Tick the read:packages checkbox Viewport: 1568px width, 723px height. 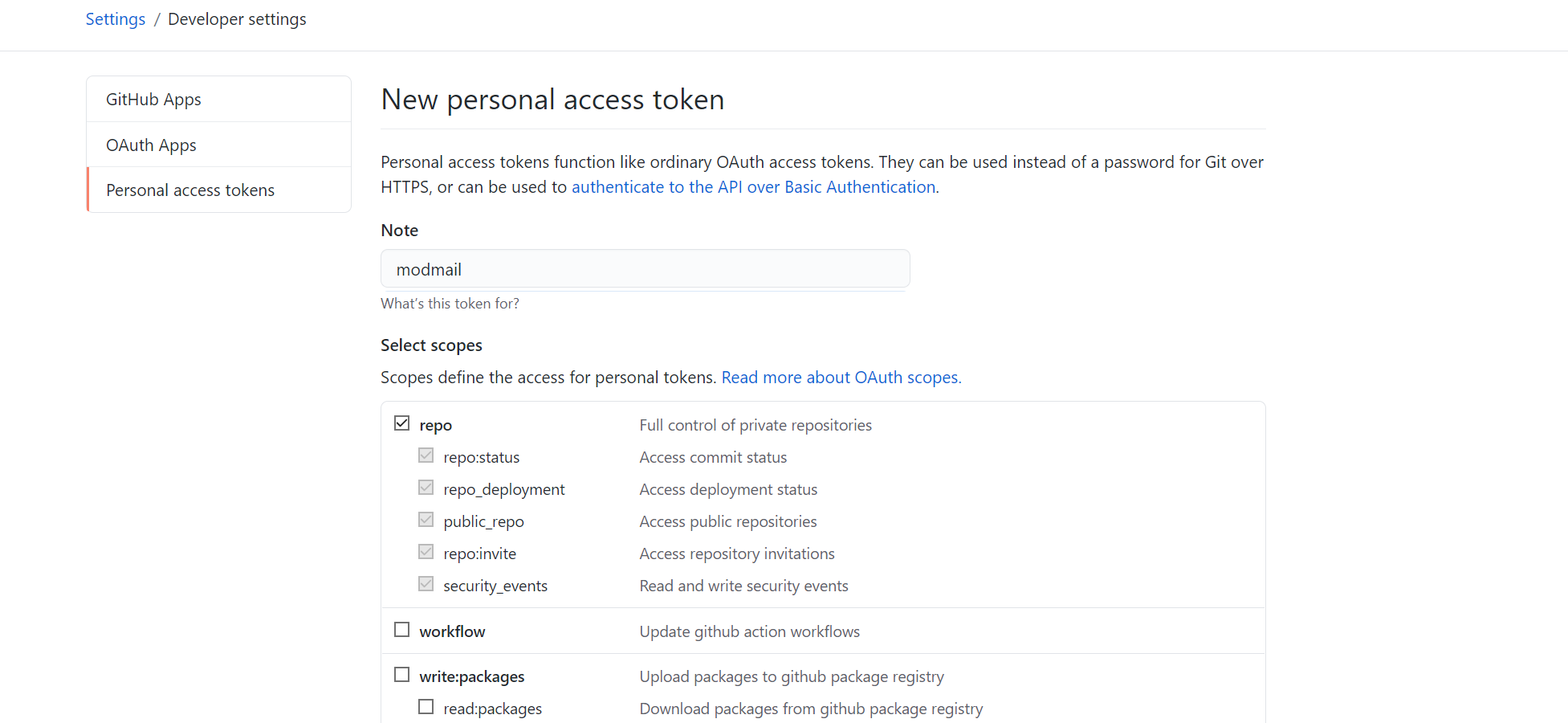[426, 707]
